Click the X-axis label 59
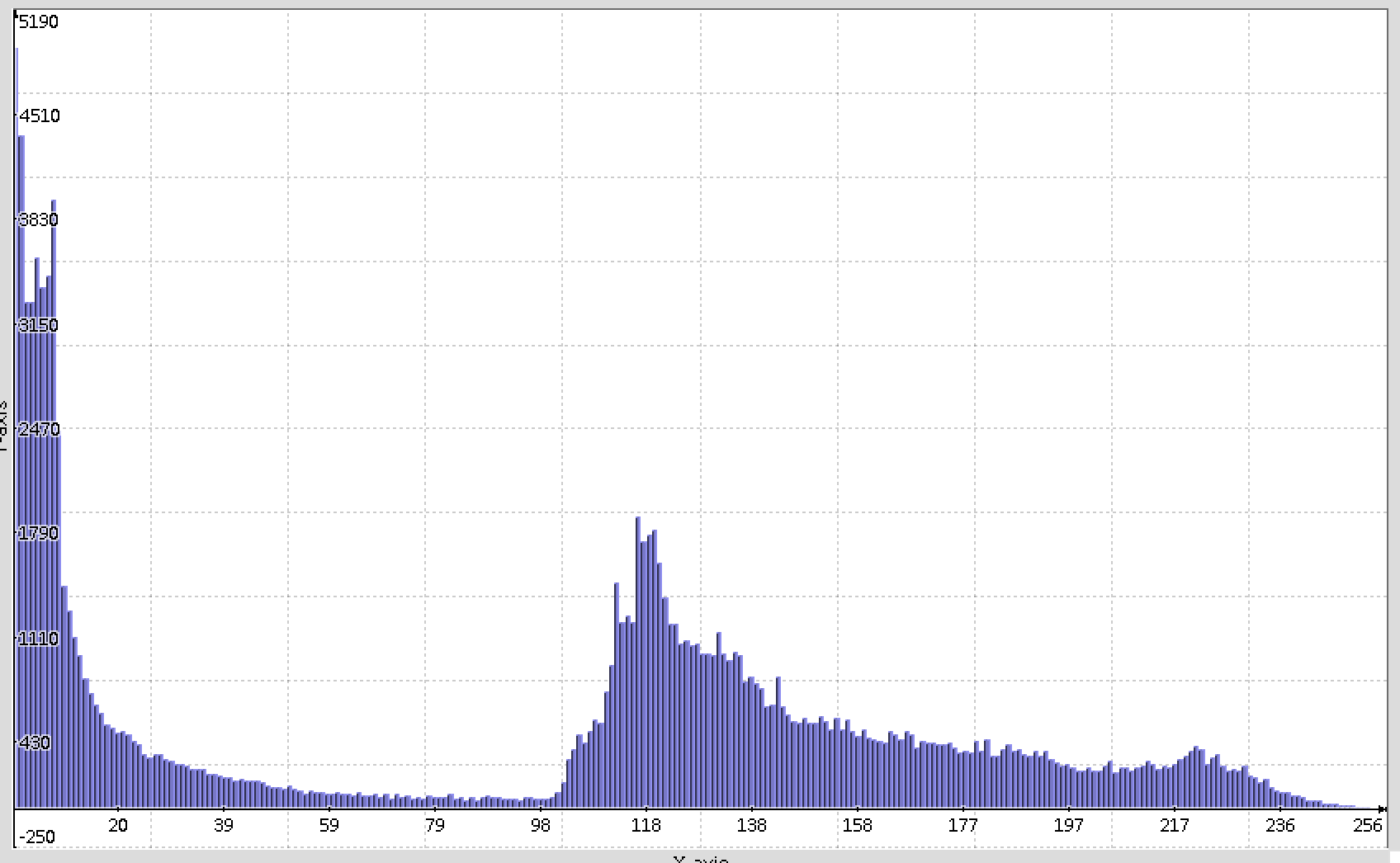Screen dimensions: 1400x863 coord(329,825)
